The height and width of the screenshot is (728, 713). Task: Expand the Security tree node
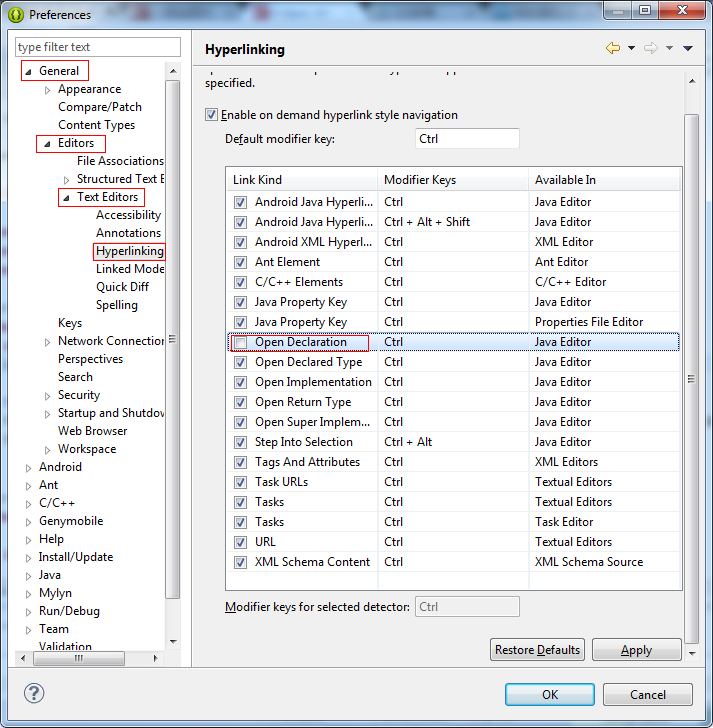pos(47,396)
